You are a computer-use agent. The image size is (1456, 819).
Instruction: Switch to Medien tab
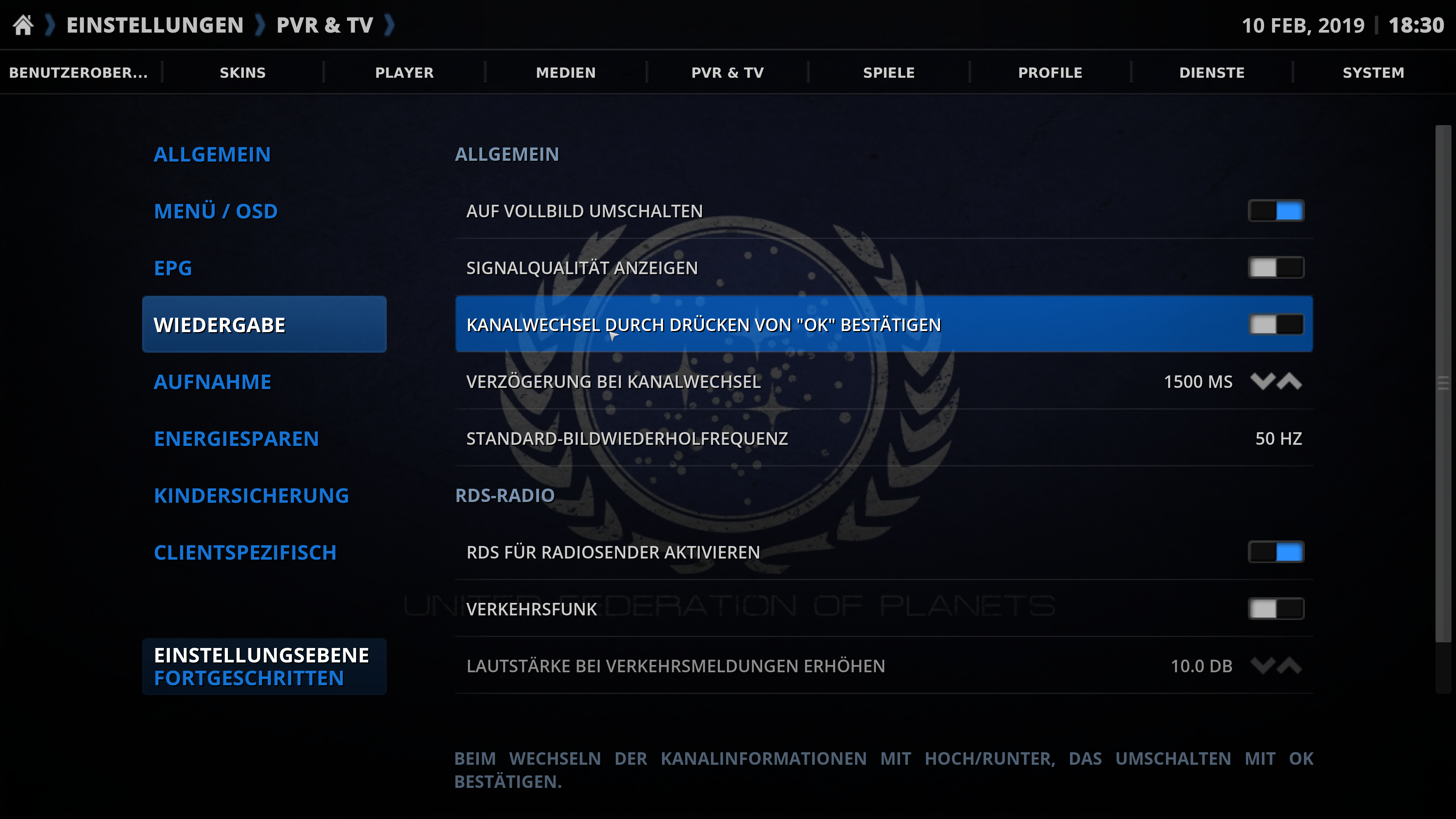coord(566,72)
